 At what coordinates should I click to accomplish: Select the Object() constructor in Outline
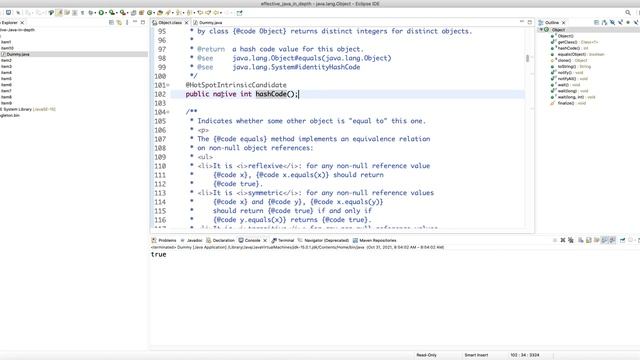coord(565,36)
